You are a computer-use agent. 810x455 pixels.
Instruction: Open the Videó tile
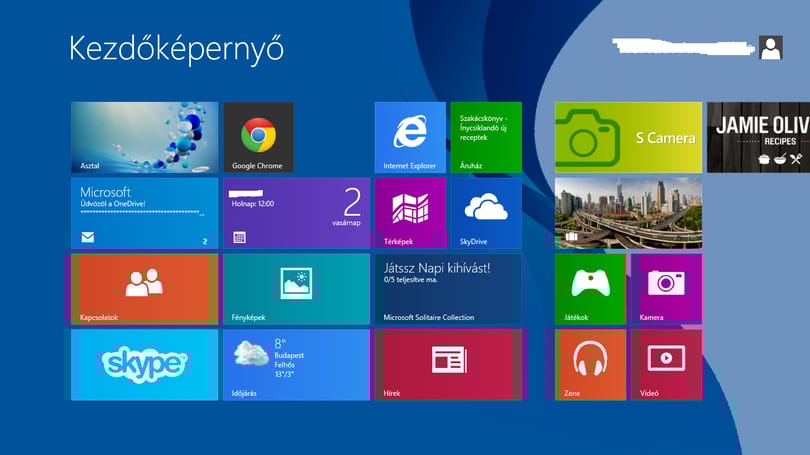(666, 365)
